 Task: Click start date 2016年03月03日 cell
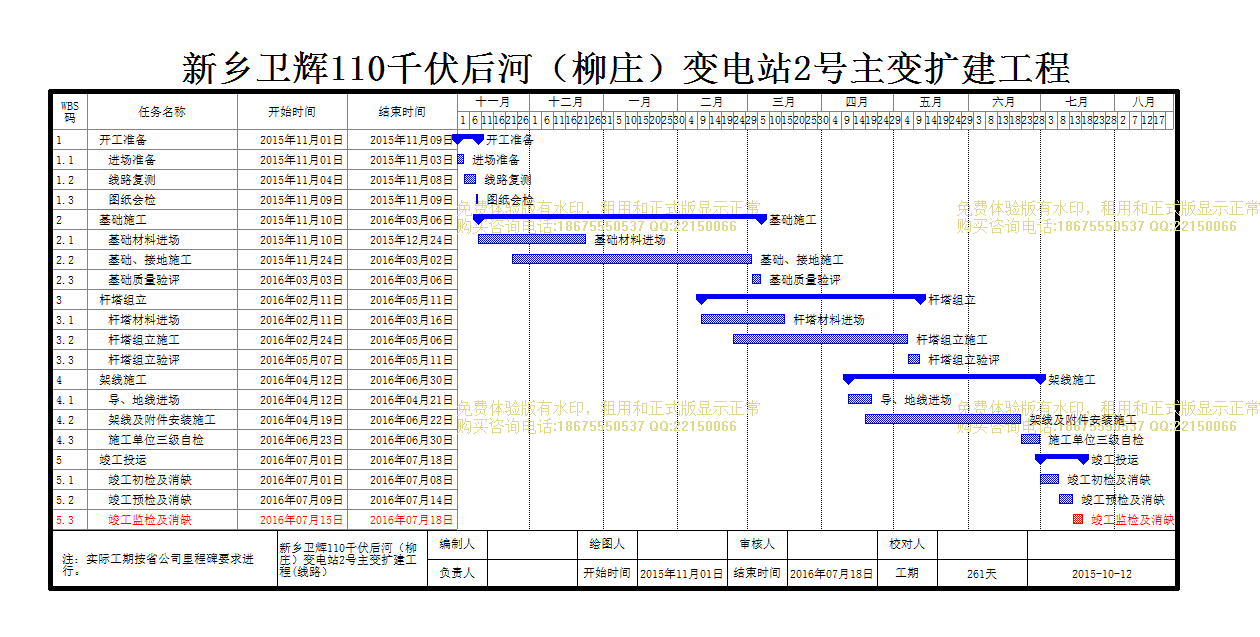pyautogui.click(x=293, y=280)
